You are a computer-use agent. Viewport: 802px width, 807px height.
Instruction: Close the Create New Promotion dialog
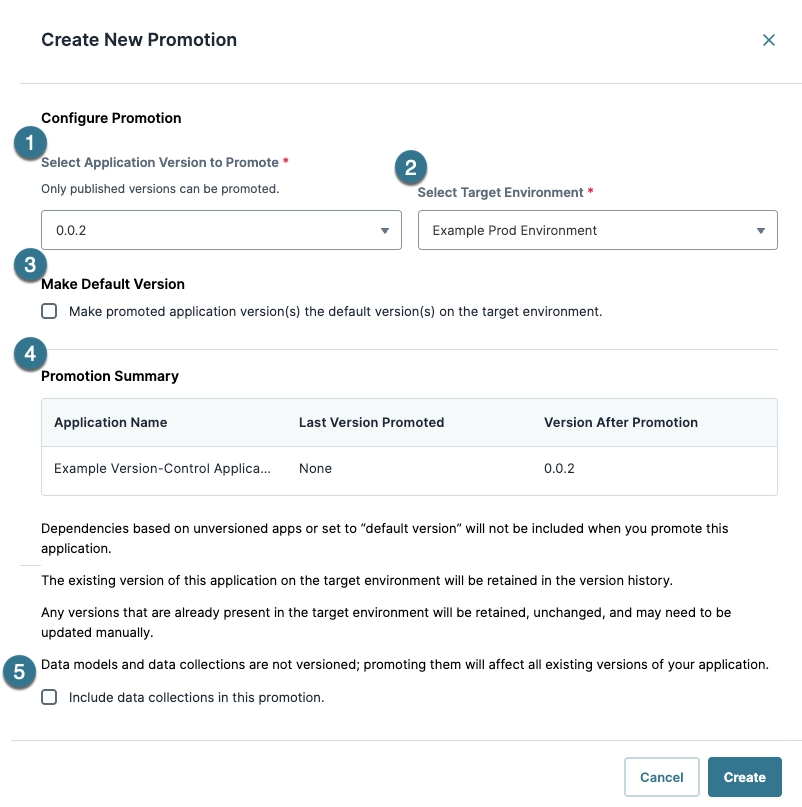(x=769, y=40)
